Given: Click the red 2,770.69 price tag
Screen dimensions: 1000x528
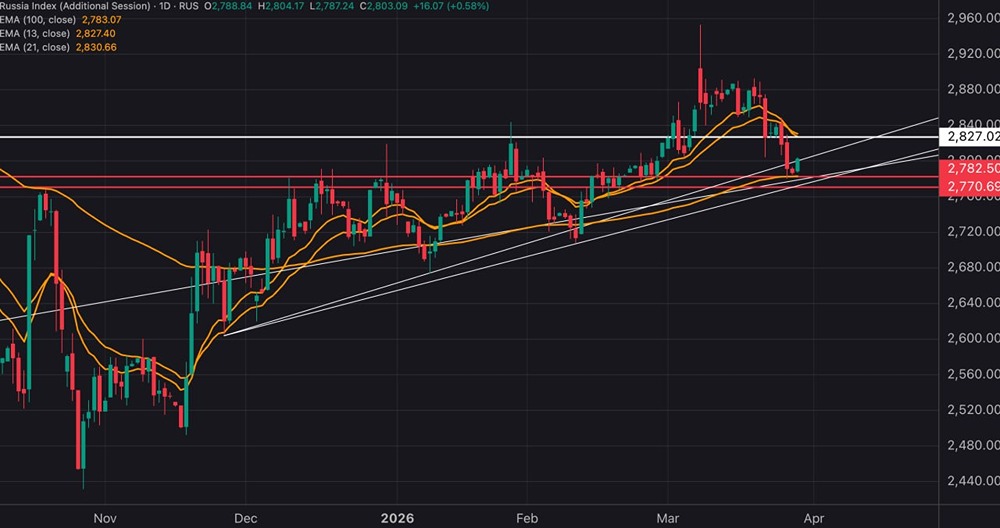Looking at the screenshot, I should tap(969, 186).
